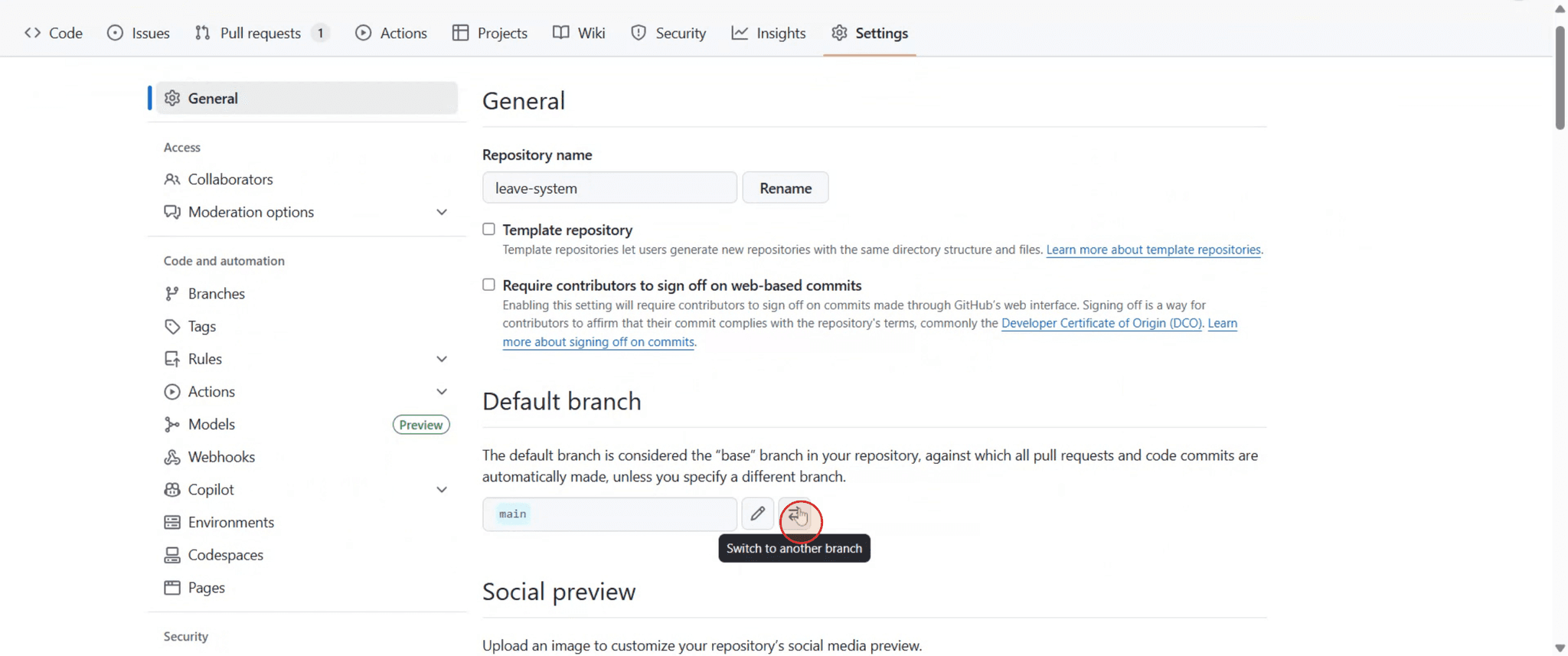Image resolution: width=1568 pixels, height=656 pixels.
Task: Open the Webhooks section
Action: point(221,456)
